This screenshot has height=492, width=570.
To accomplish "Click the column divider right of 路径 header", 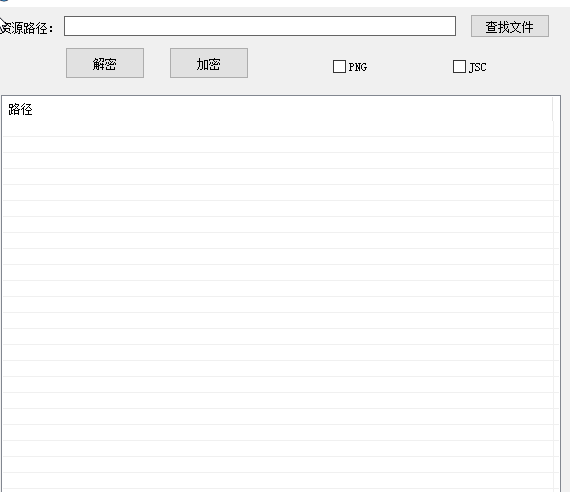I will click(553, 109).
